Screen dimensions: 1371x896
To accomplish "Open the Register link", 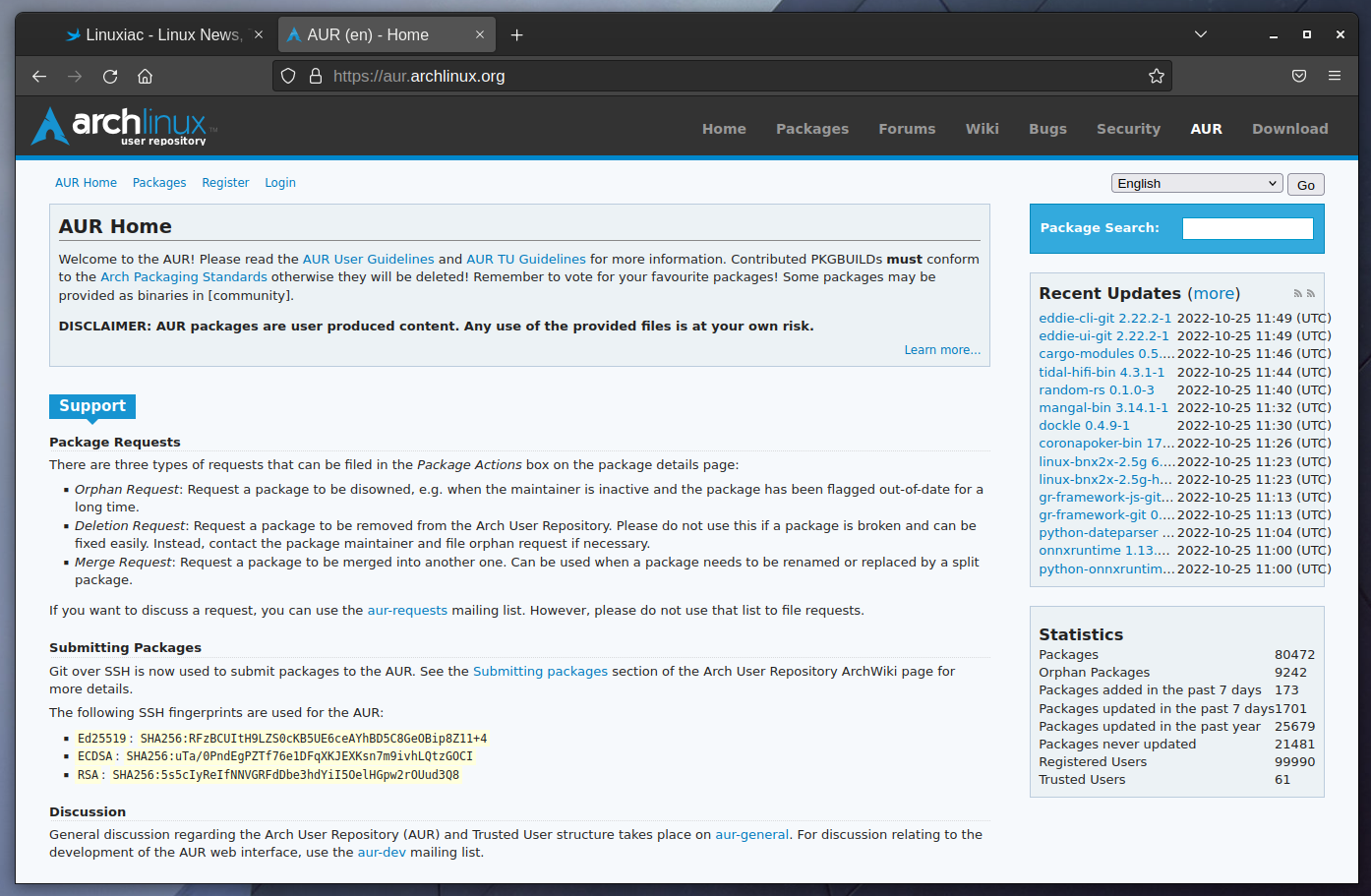I will [225, 183].
